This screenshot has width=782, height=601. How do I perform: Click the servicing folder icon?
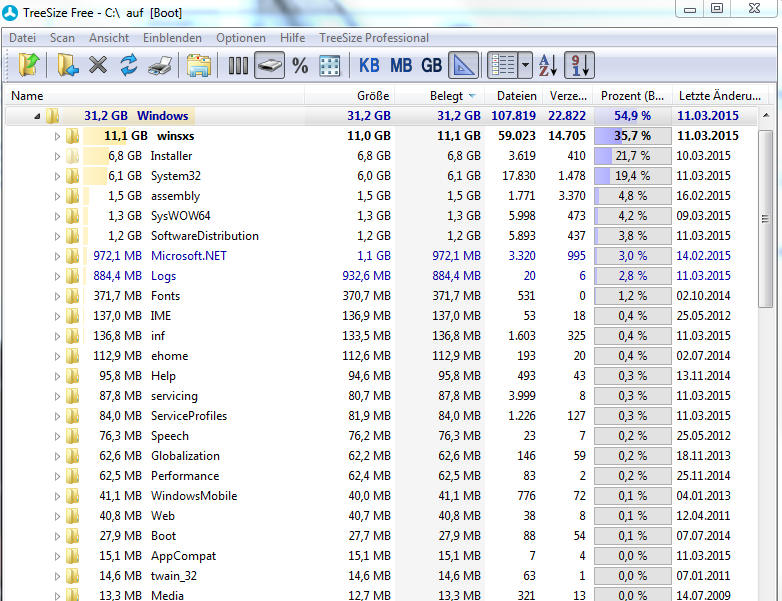(72, 396)
